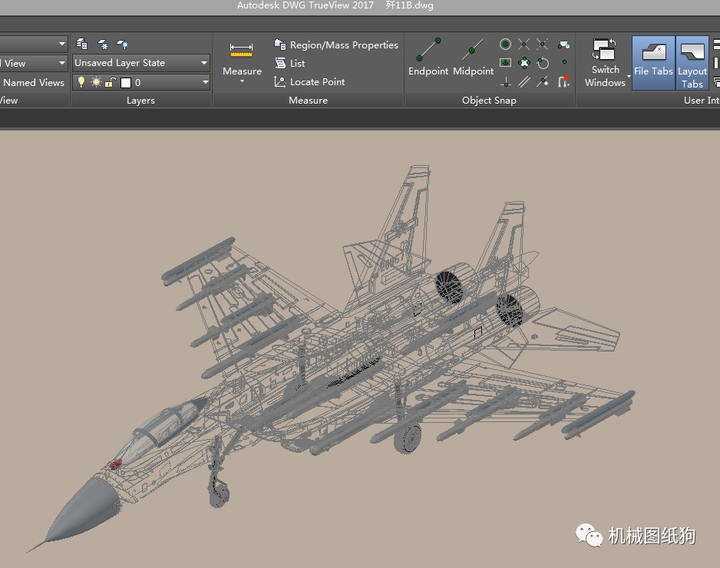Open Layer Properties icon above layer state

[x=82, y=44]
